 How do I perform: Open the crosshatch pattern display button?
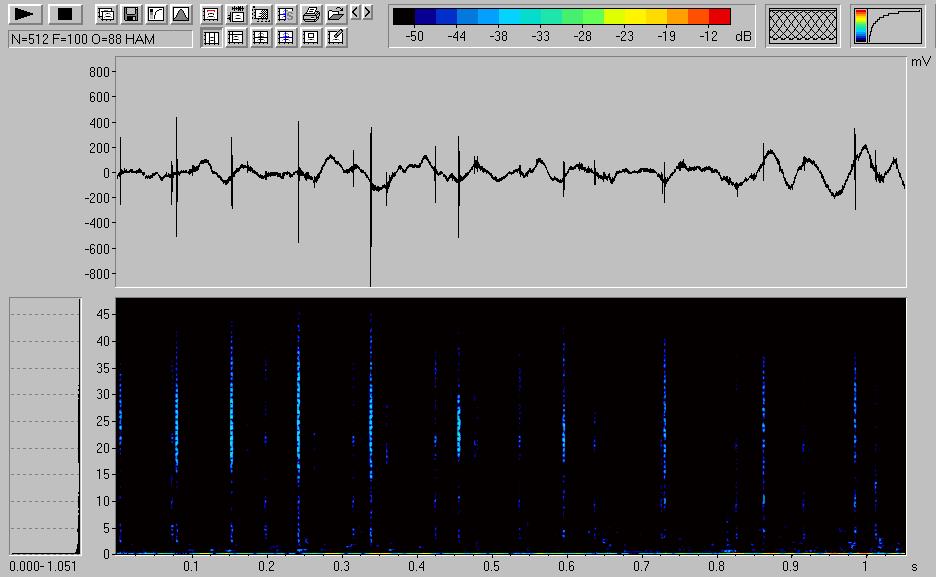pos(803,26)
